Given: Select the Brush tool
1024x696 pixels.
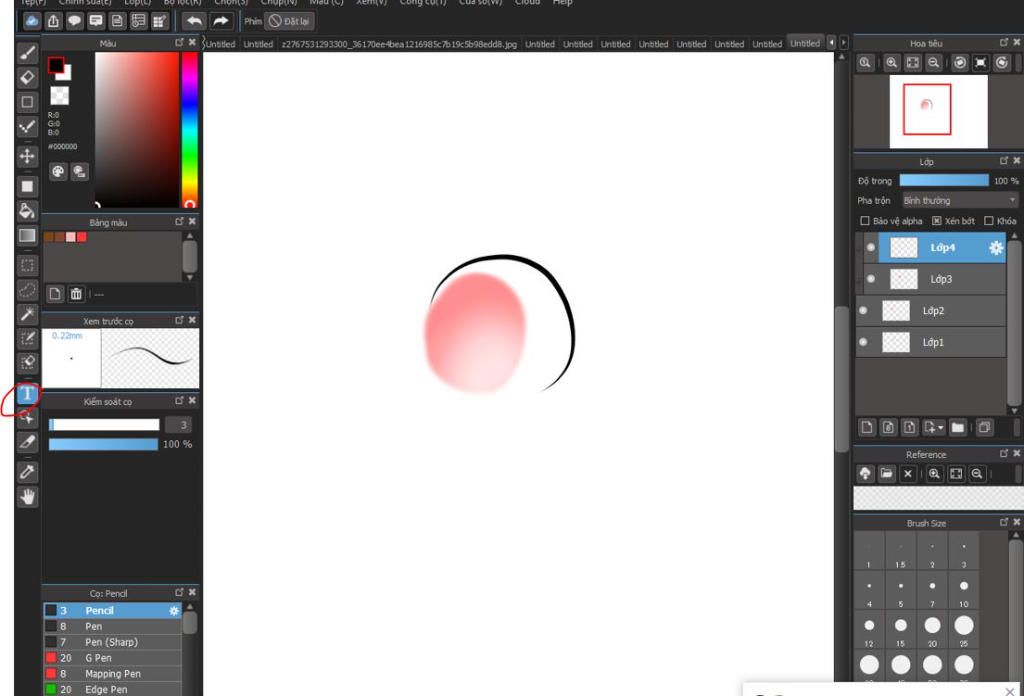Looking at the screenshot, I should (27, 53).
